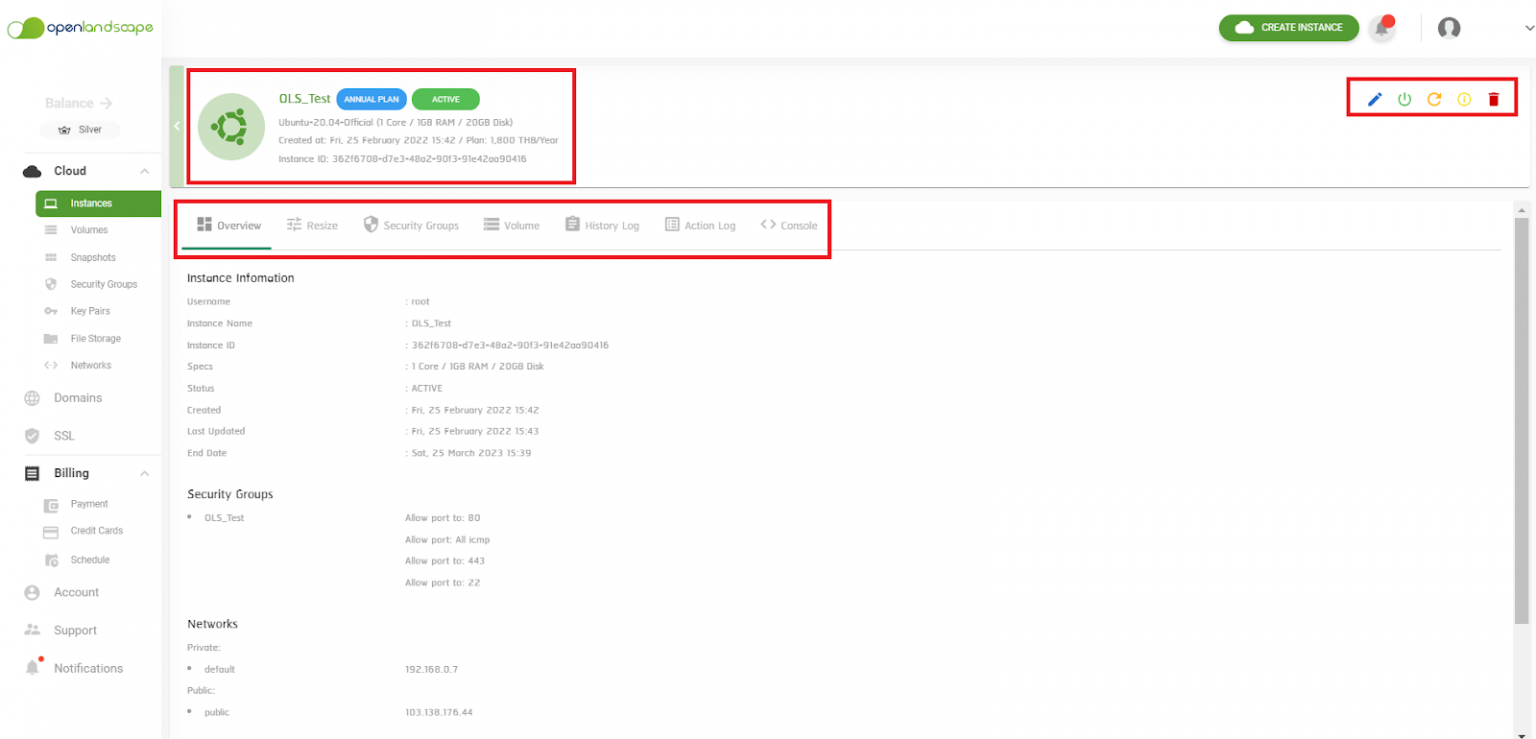Screen dimensions: 1536x739
Task: Open the Console tab
Action: pyautogui.click(x=789, y=225)
